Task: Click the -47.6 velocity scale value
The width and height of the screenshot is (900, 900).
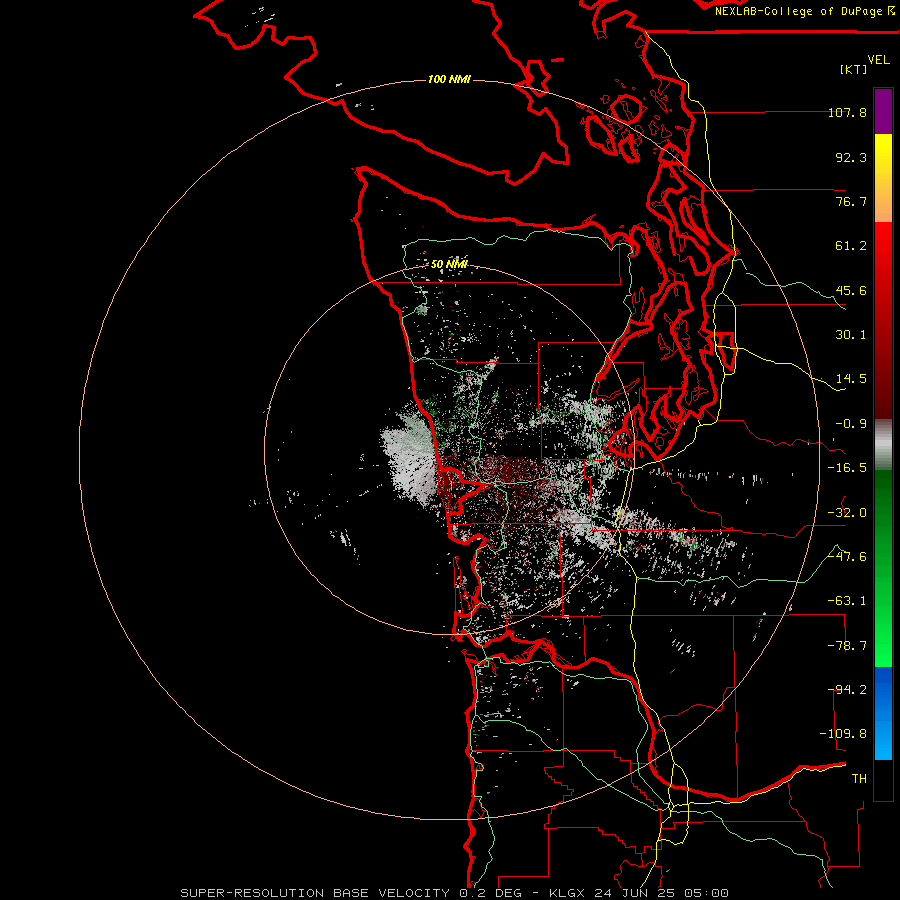Action: [847, 557]
